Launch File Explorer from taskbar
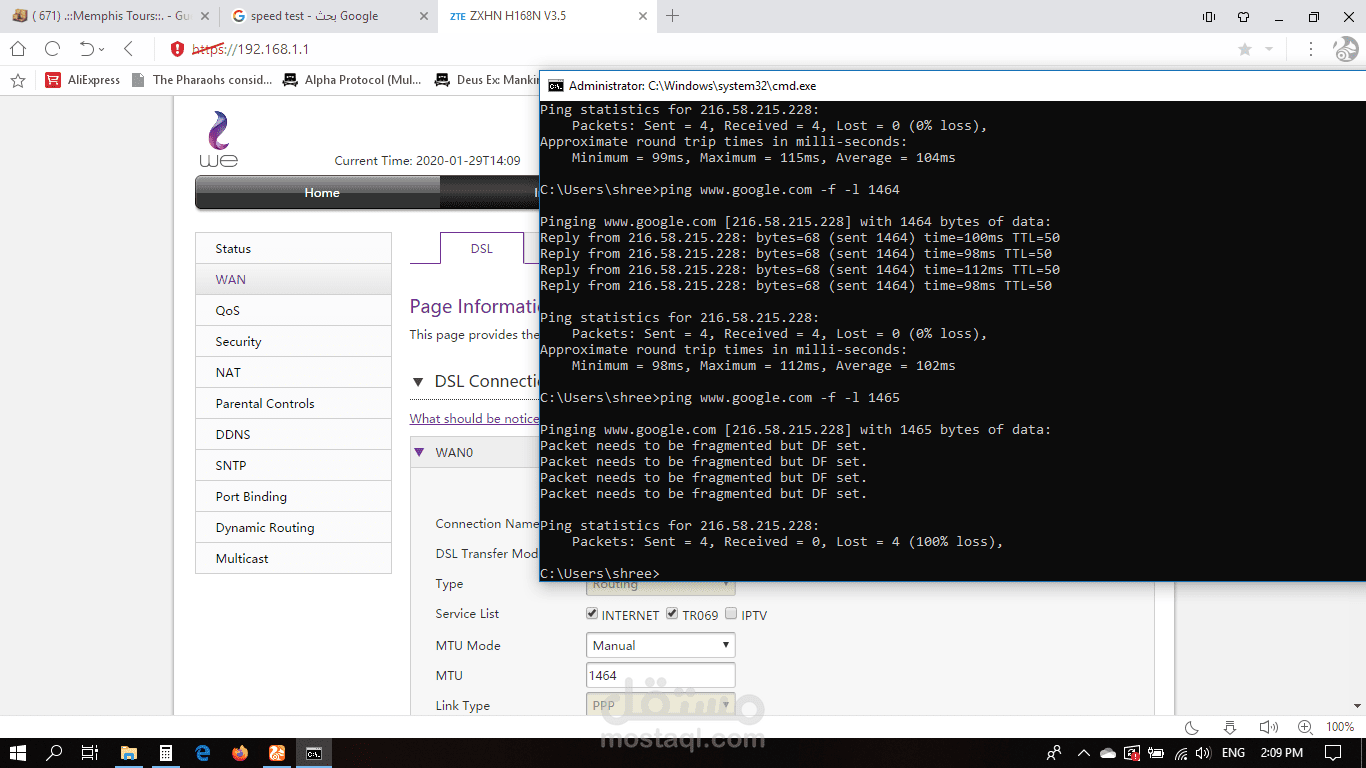The image size is (1366, 768). [x=129, y=753]
